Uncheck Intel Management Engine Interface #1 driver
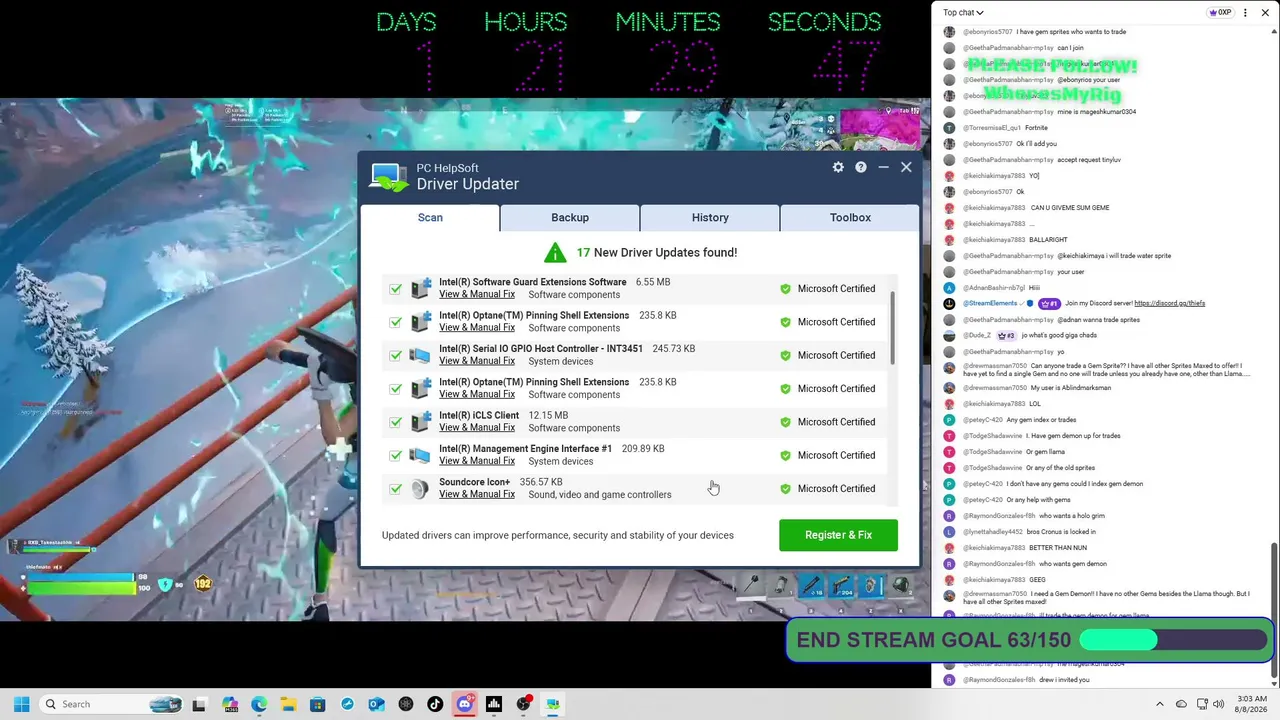The width and height of the screenshot is (1280, 720). pos(396,455)
